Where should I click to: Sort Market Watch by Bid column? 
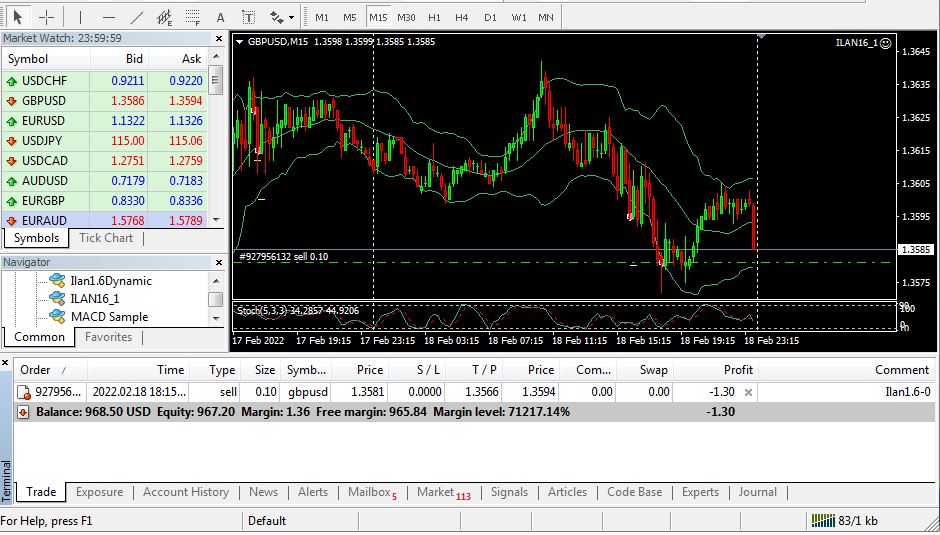(119, 59)
